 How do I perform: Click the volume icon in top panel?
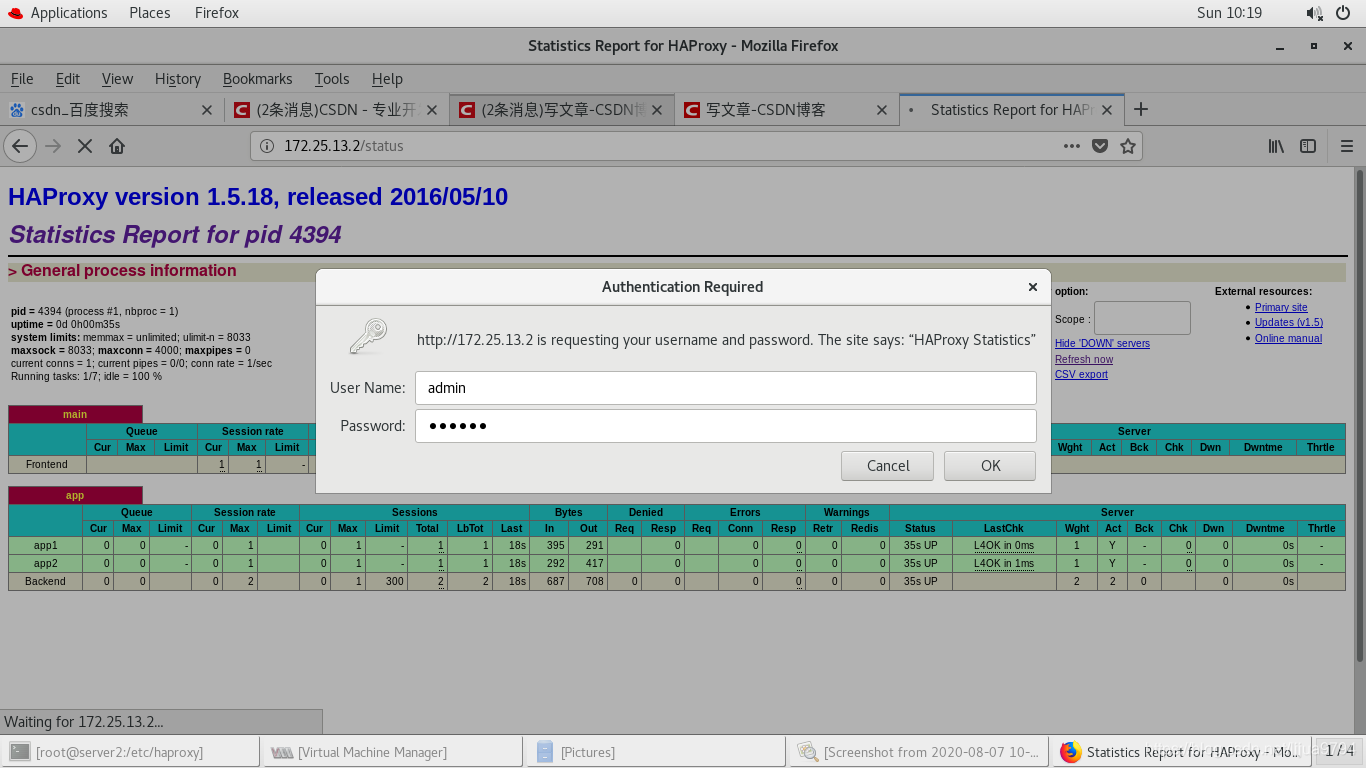tap(1314, 13)
